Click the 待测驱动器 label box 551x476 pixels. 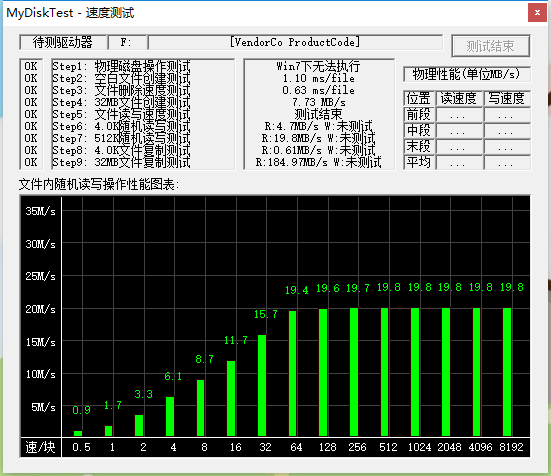[x=63, y=43]
